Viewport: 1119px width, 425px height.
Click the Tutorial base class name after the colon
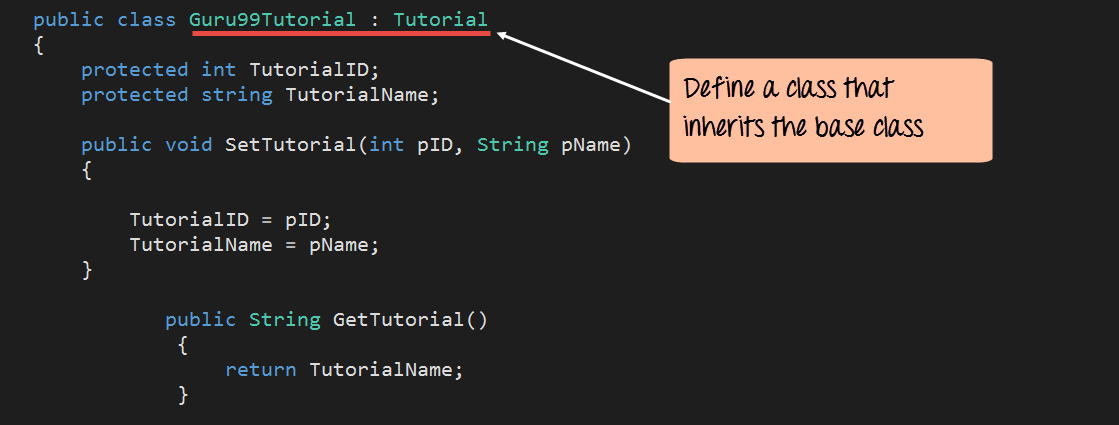pyautogui.click(x=440, y=20)
